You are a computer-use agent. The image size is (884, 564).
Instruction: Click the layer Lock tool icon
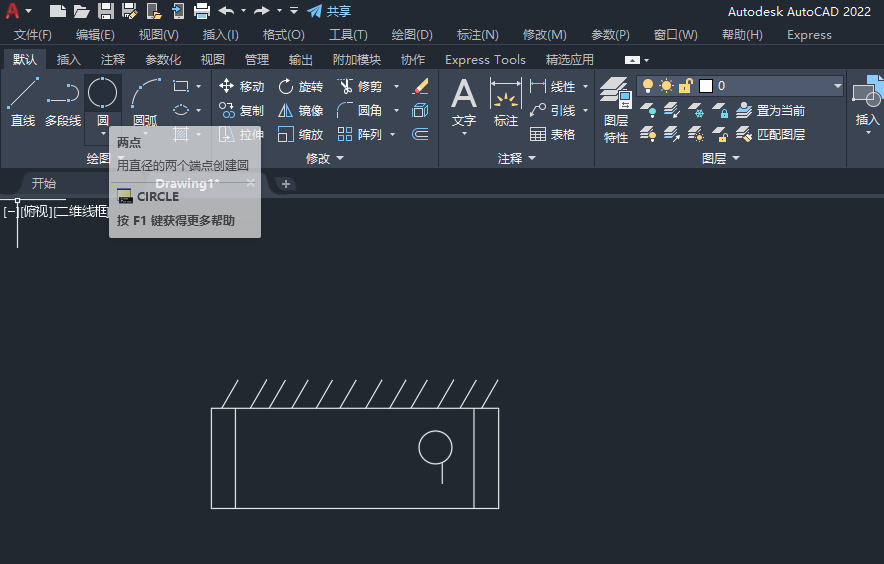(x=720, y=111)
